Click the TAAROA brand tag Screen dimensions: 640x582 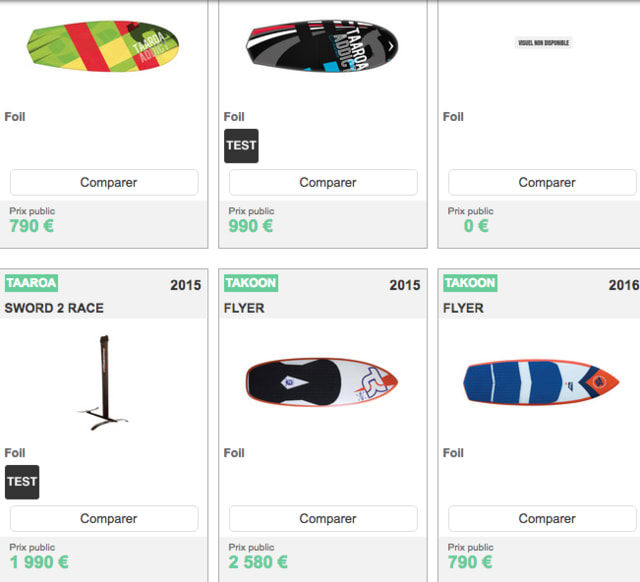pyautogui.click(x=31, y=283)
